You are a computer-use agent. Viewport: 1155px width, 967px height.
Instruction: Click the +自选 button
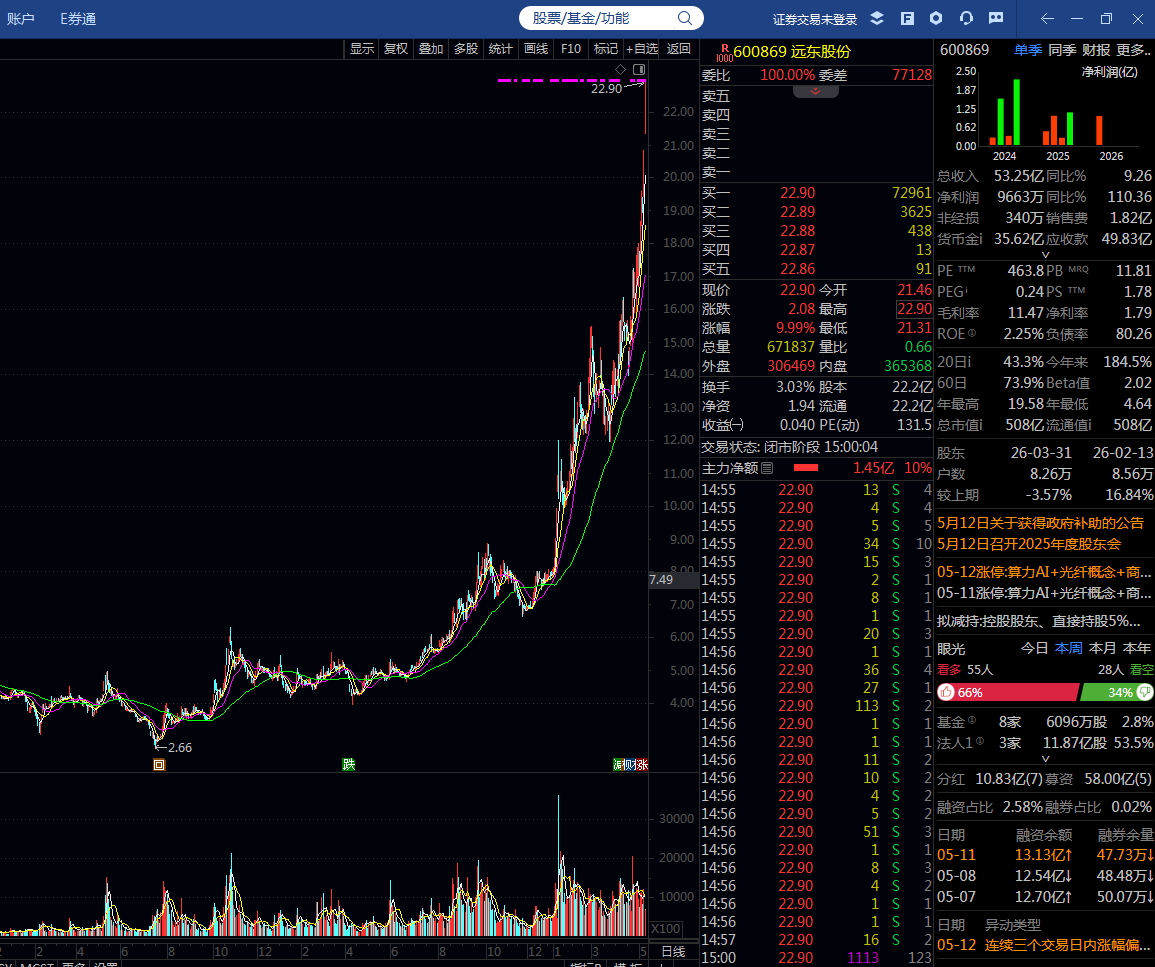[642, 49]
